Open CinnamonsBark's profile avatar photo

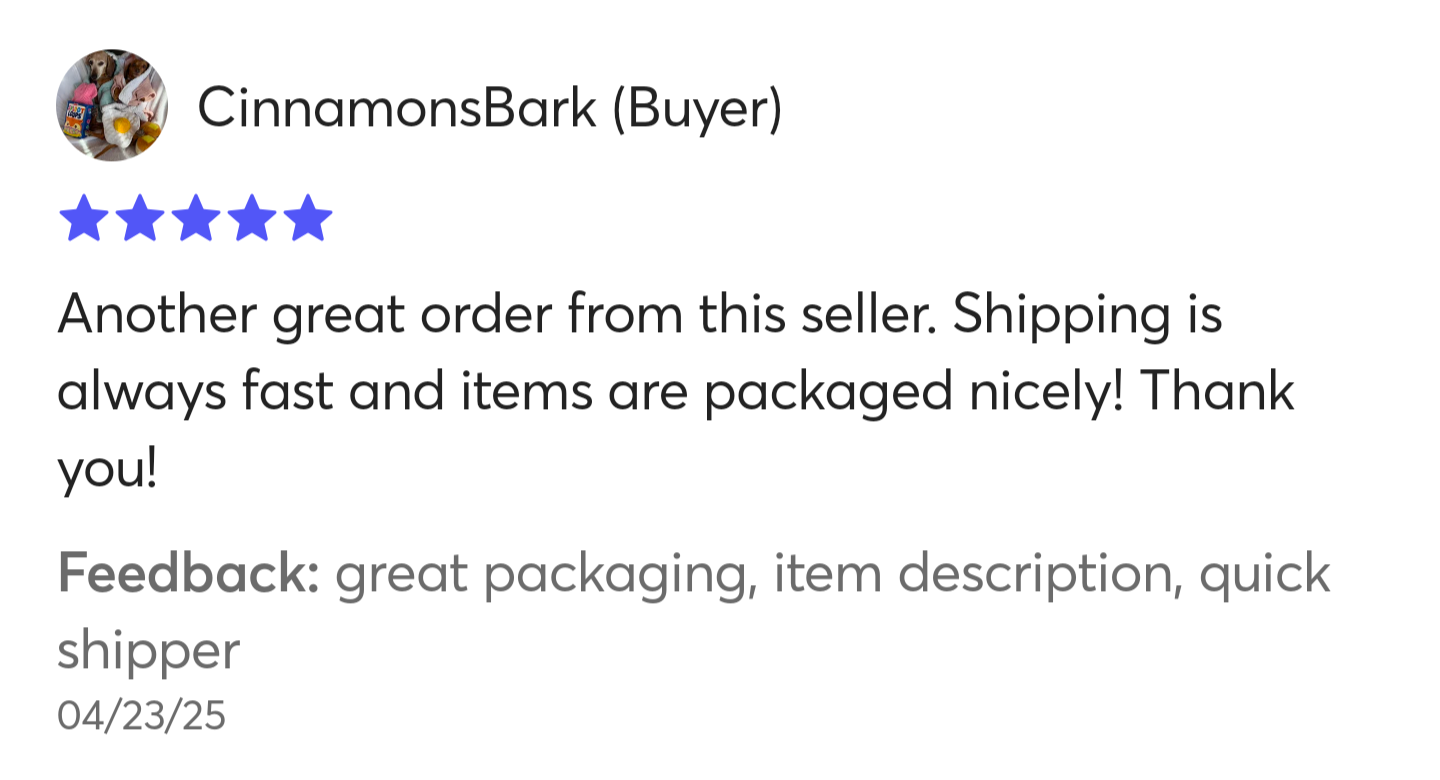111,105
